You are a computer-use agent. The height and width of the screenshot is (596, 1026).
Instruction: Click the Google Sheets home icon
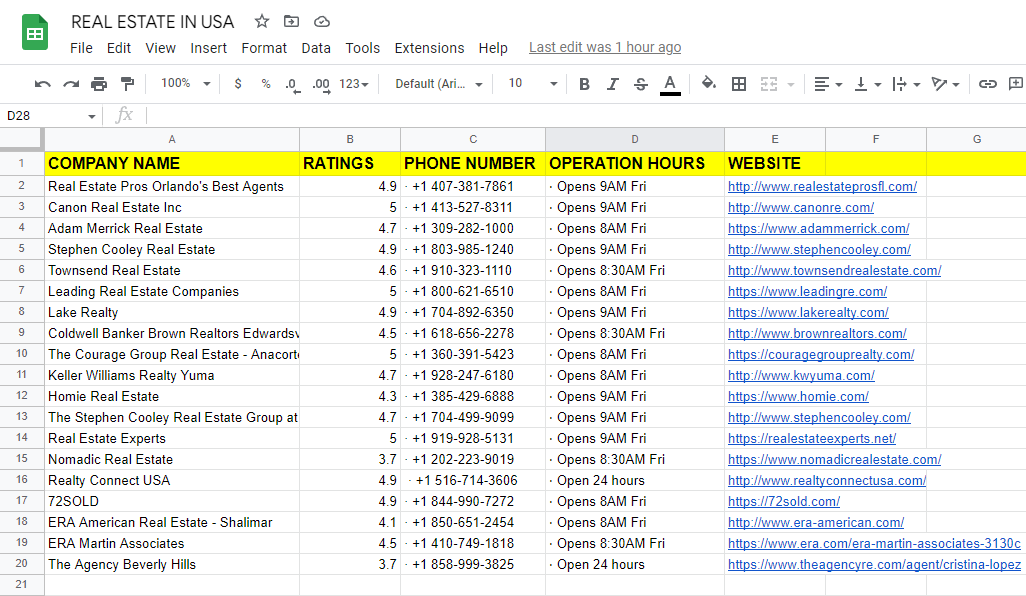coord(35,33)
